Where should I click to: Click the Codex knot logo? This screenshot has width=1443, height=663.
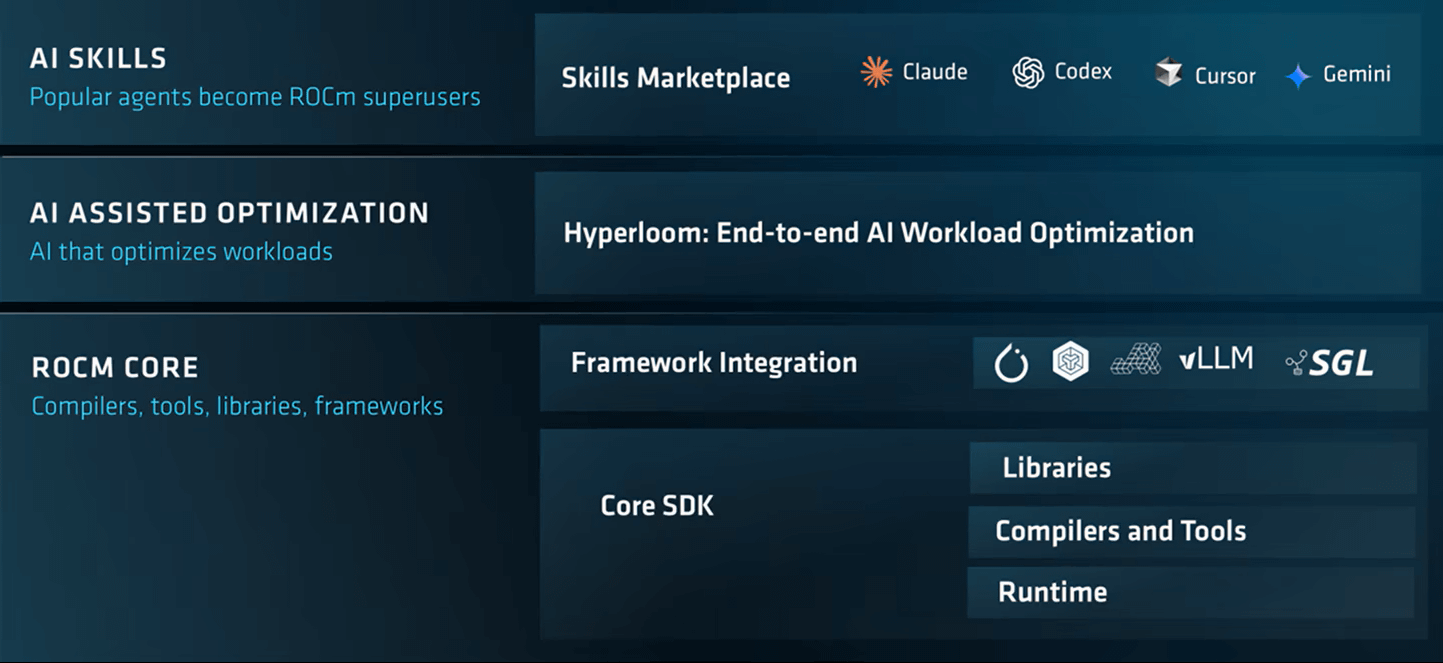tap(1028, 72)
